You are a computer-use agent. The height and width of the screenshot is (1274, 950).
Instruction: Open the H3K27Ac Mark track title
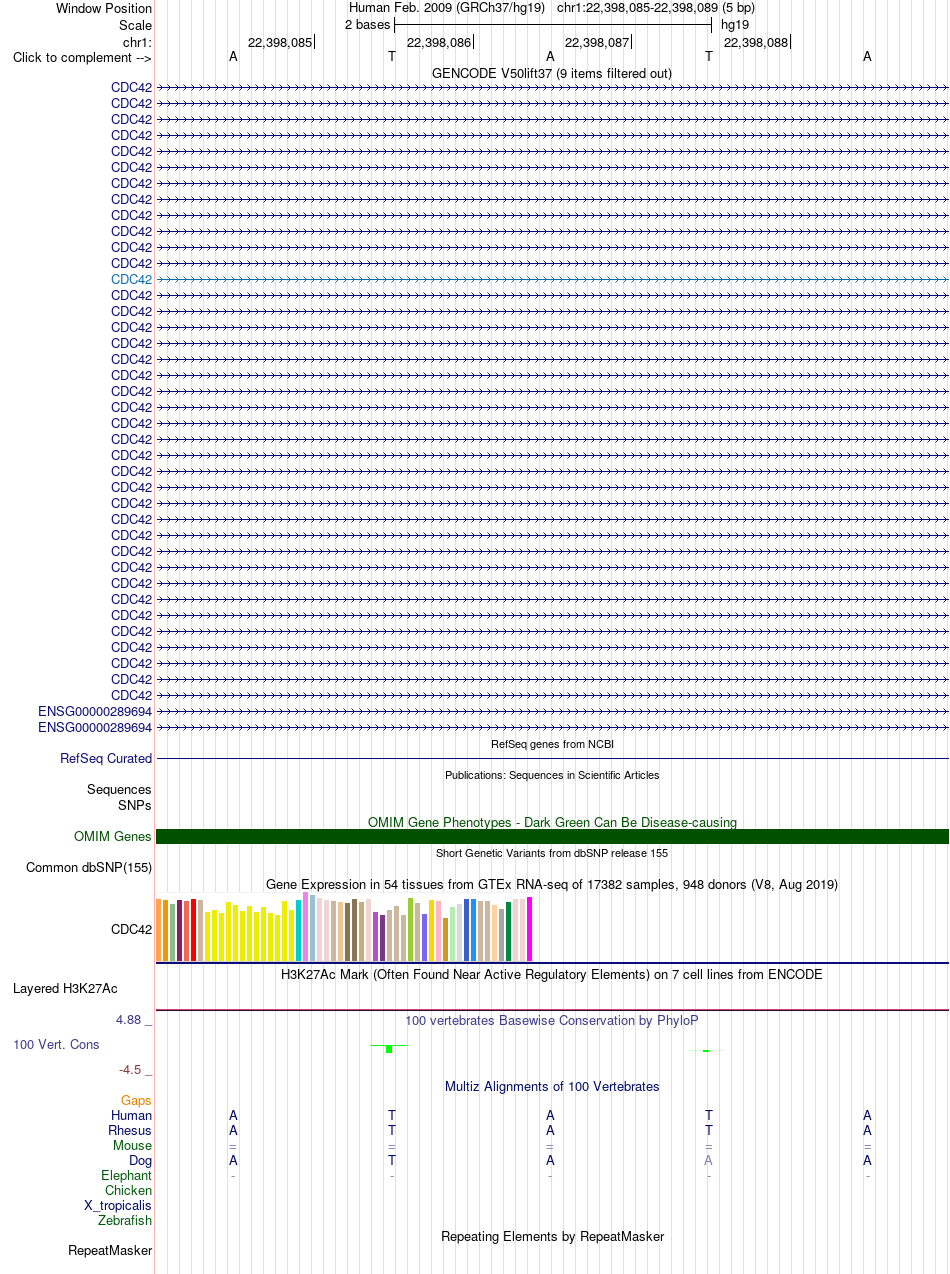click(552, 974)
